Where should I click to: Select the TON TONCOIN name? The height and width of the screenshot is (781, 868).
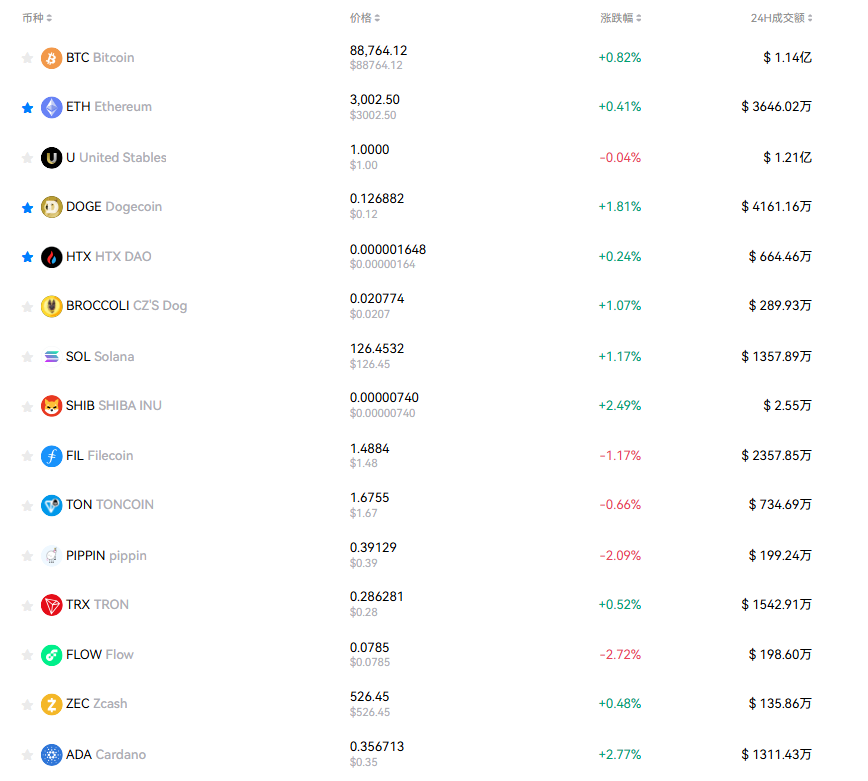pyautogui.click(x=109, y=505)
